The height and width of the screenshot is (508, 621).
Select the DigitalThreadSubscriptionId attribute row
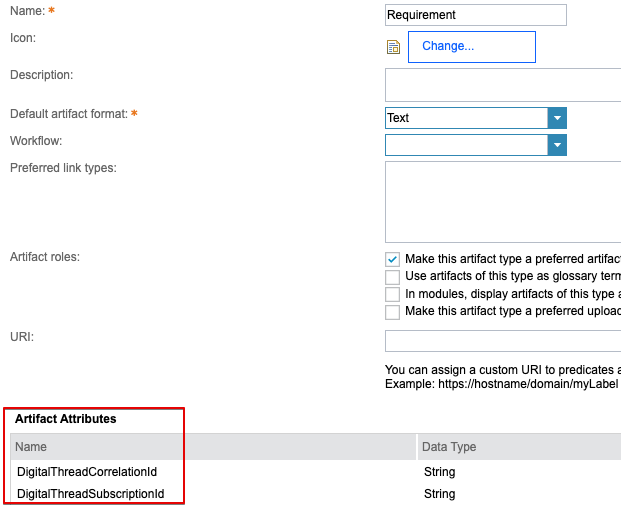tap(90, 494)
